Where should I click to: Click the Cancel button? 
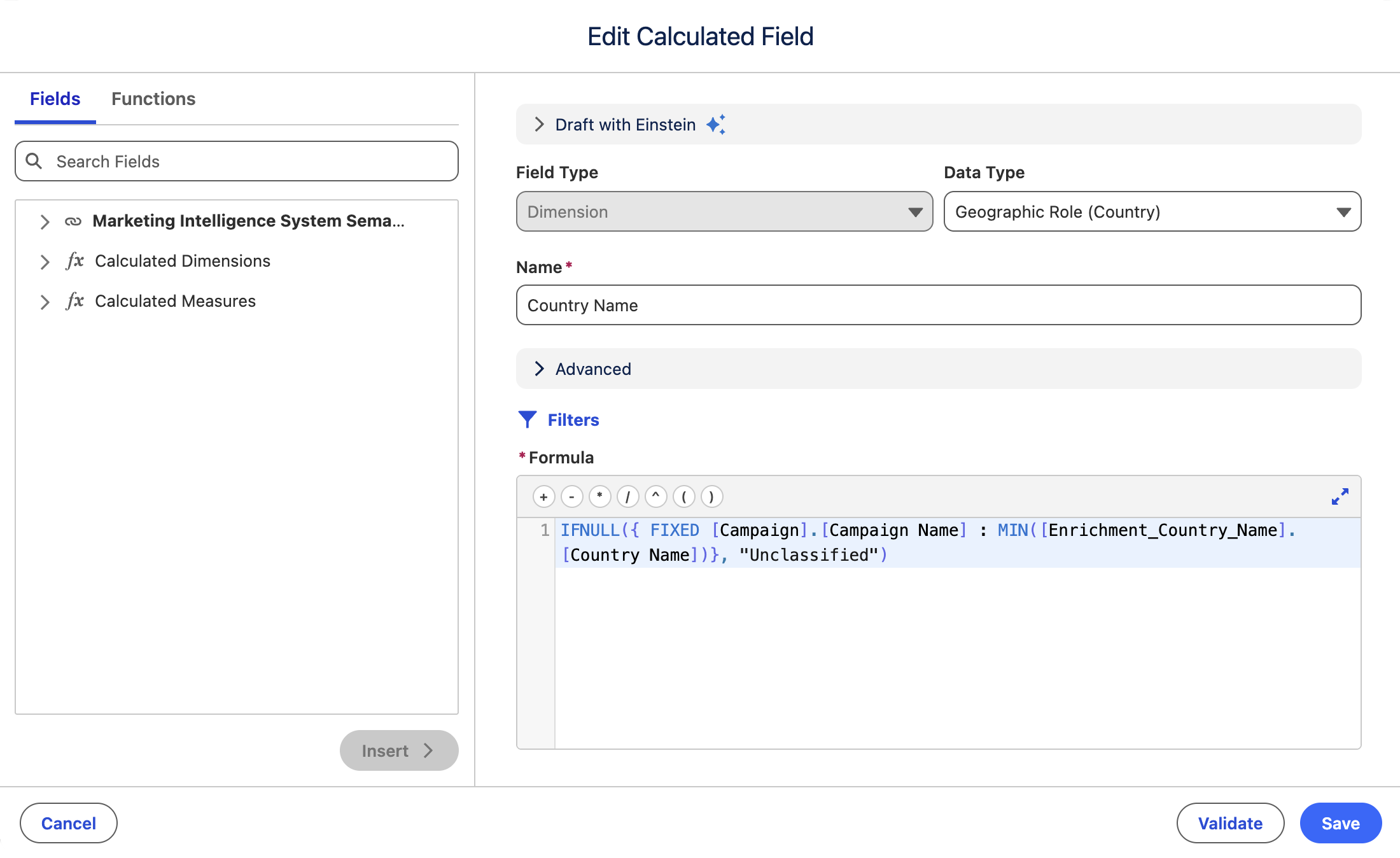69,823
